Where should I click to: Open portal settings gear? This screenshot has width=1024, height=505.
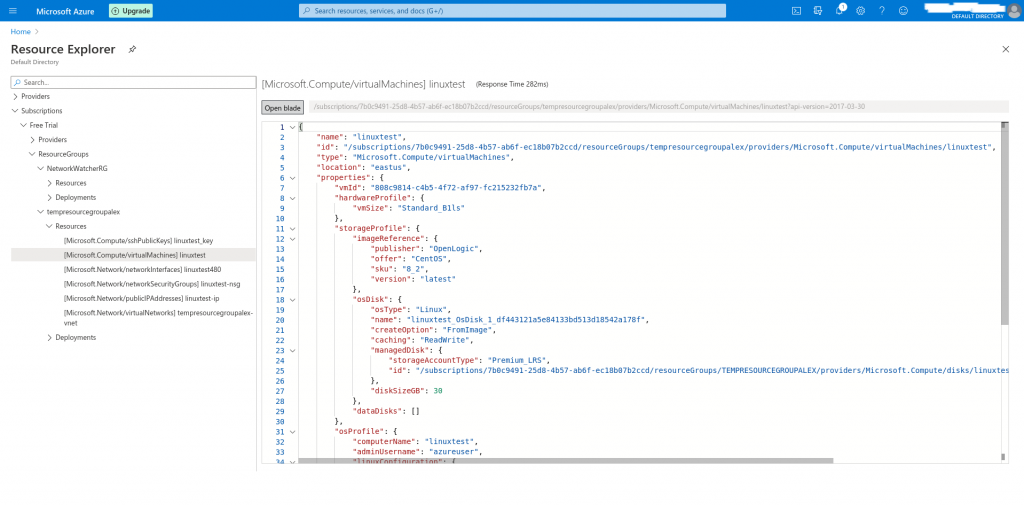click(861, 11)
